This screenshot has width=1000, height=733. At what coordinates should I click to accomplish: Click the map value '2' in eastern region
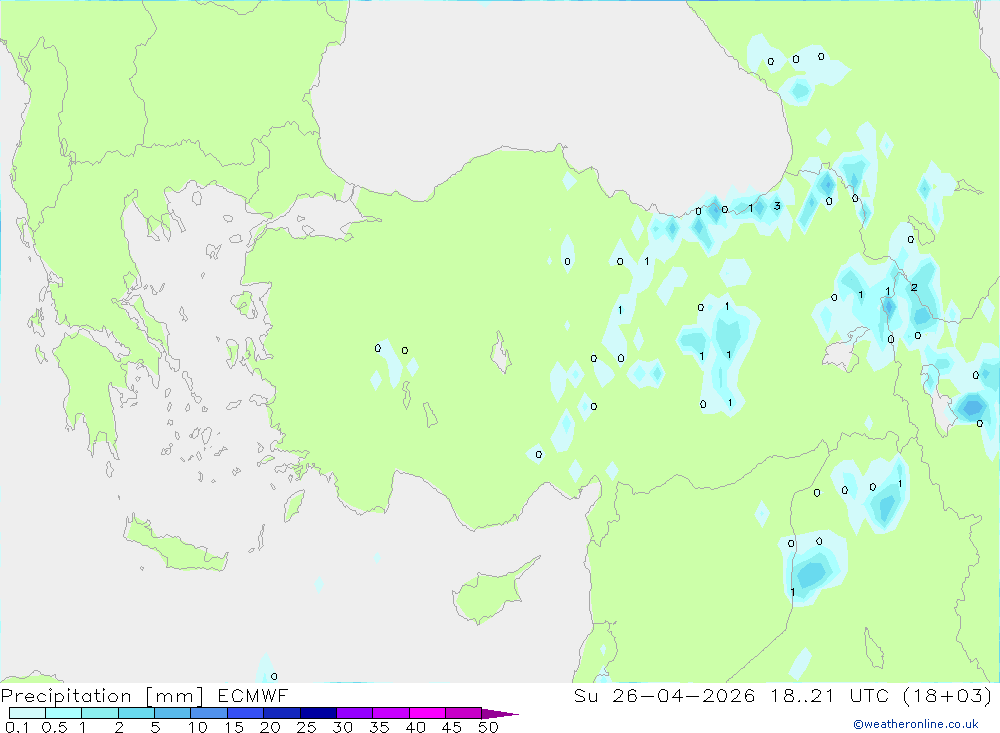(x=914, y=288)
